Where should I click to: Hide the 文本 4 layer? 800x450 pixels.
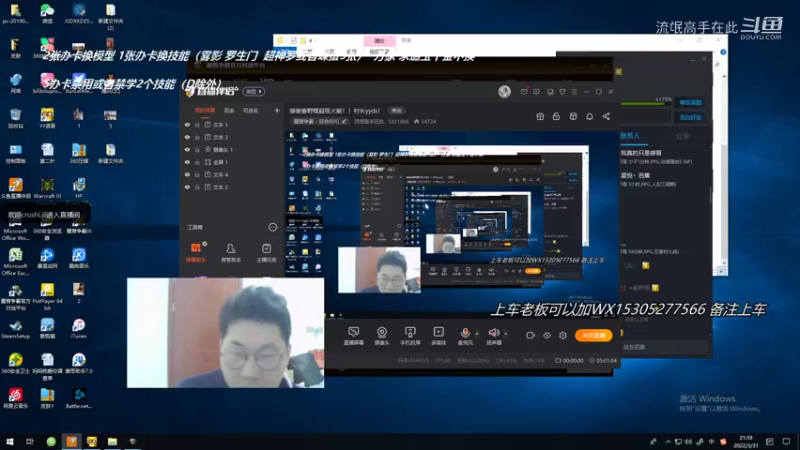point(187,174)
